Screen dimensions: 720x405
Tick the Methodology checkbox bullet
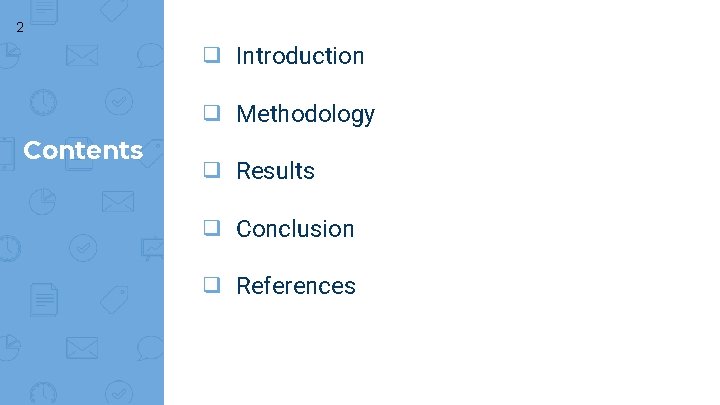[x=213, y=114]
